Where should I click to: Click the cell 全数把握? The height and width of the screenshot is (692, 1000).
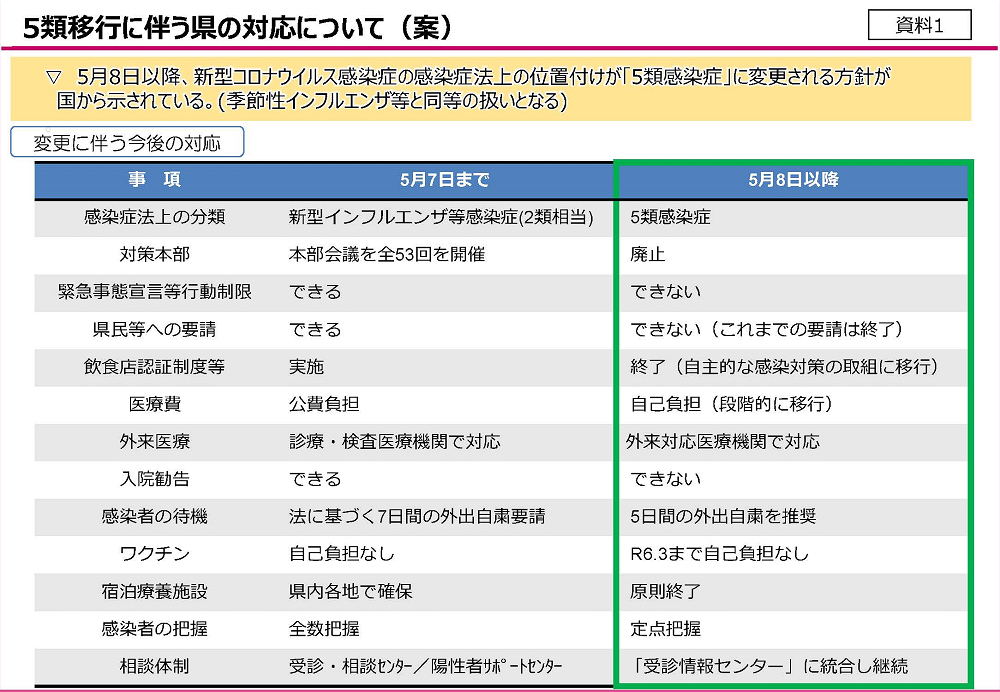(324, 629)
